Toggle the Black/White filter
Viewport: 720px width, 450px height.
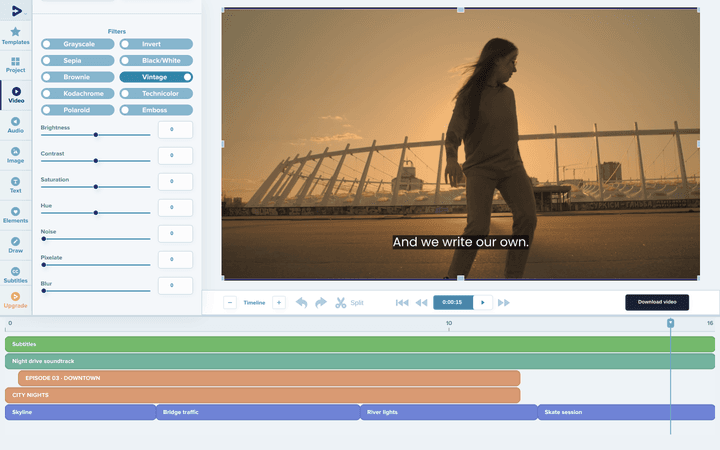[x=156, y=61]
